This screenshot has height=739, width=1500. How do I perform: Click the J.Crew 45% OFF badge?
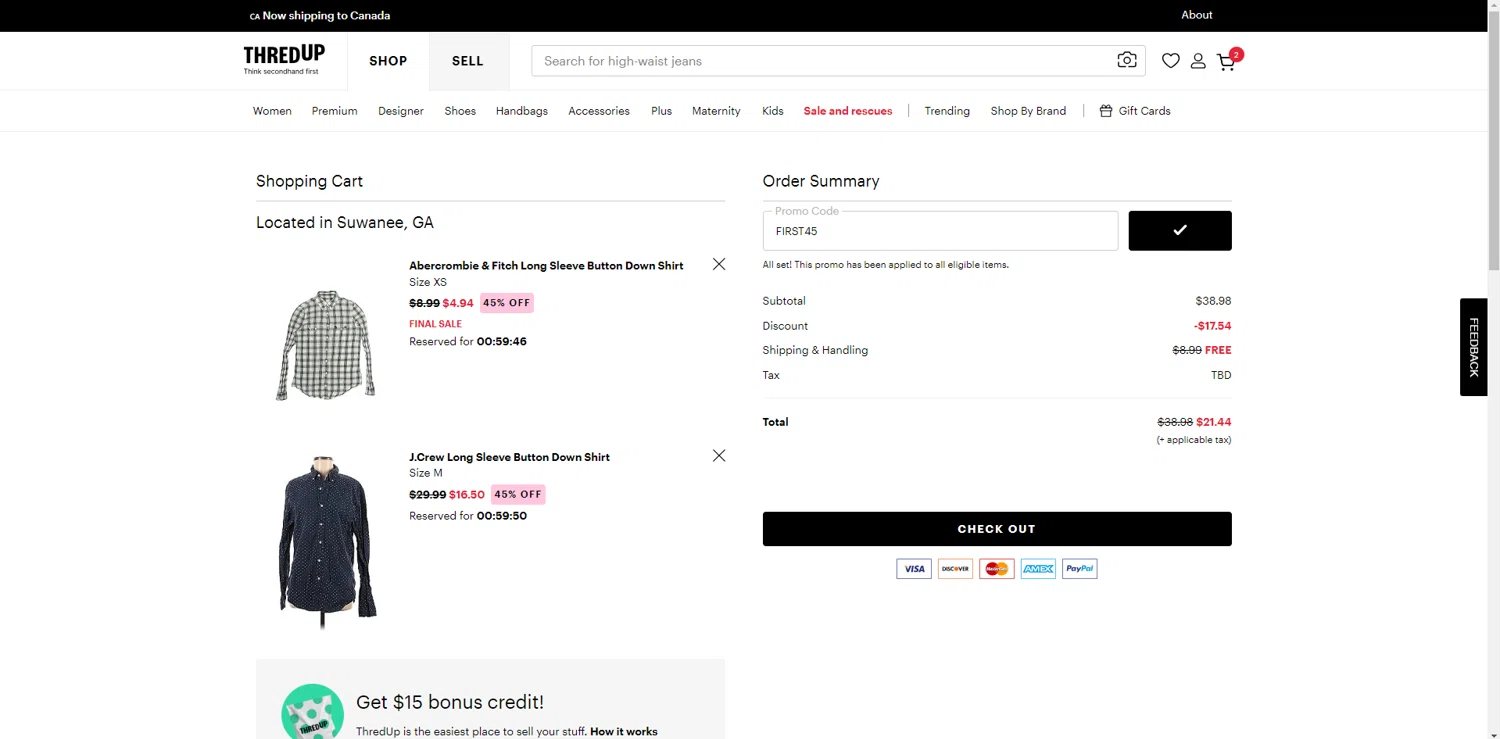[518, 494]
